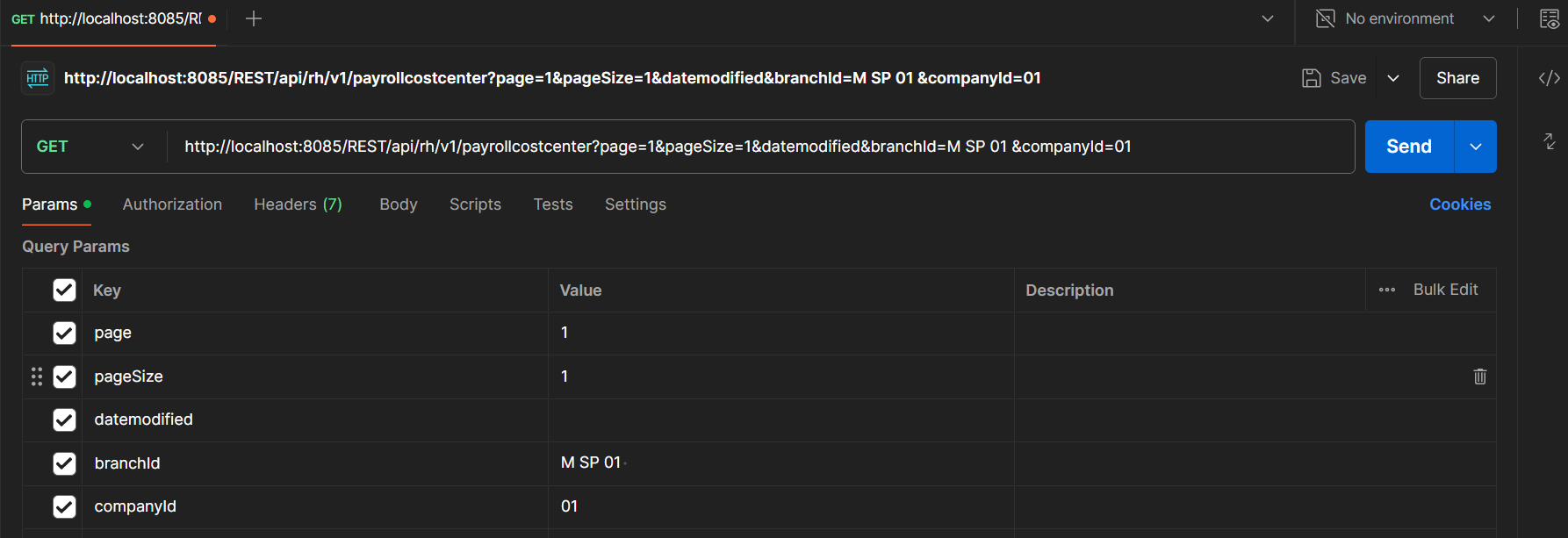The width and height of the screenshot is (1568, 538).
Task: Disable the branchId parameter
Action: click(64, 463)
